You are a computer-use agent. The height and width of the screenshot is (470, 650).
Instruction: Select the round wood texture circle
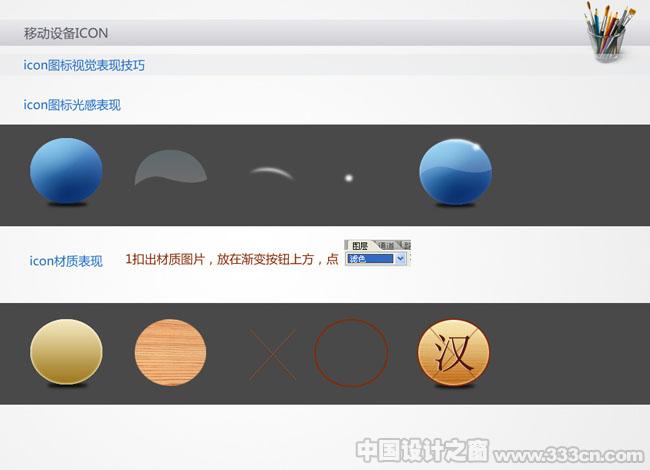[x=170, y=352]
